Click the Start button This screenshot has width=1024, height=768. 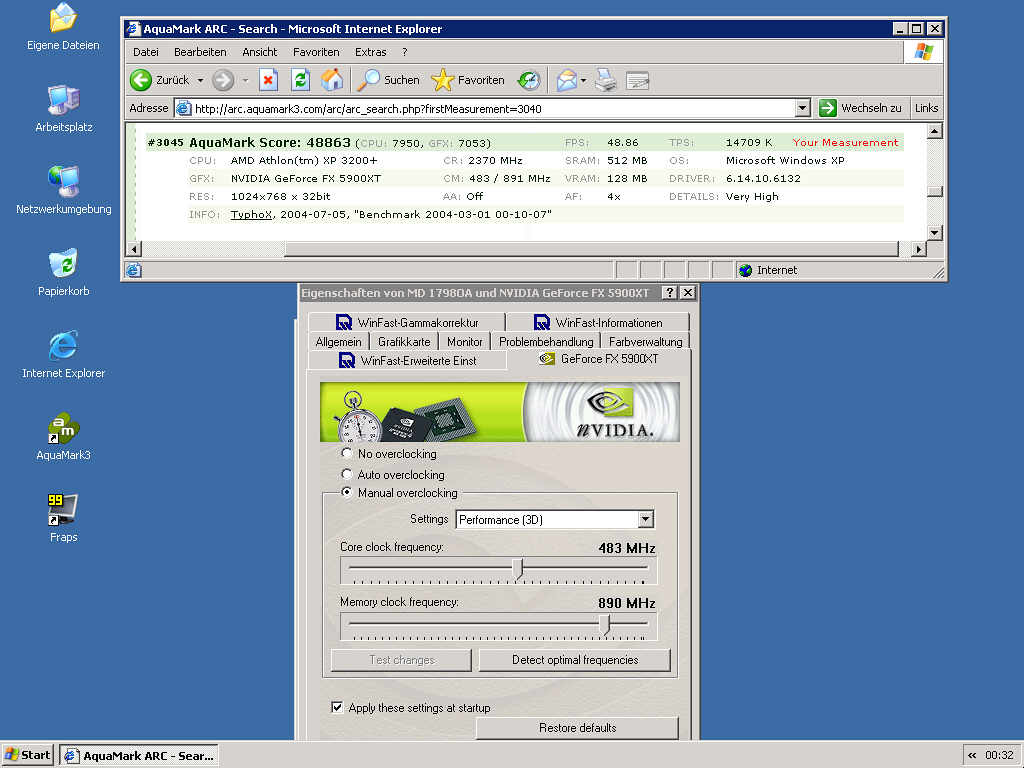point(27,756)
